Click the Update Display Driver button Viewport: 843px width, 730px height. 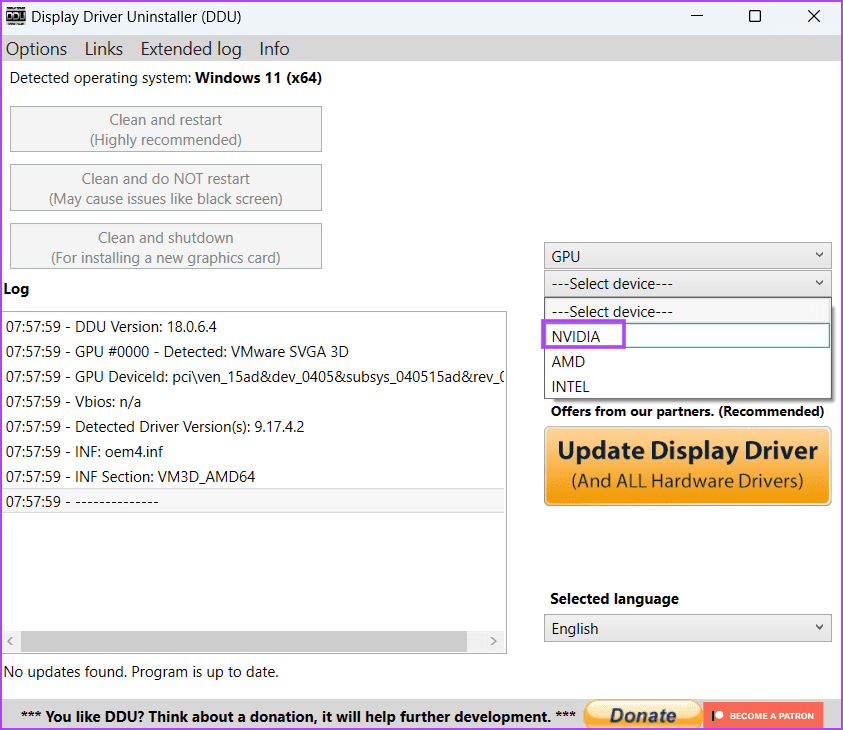click(x=687, y=466)
